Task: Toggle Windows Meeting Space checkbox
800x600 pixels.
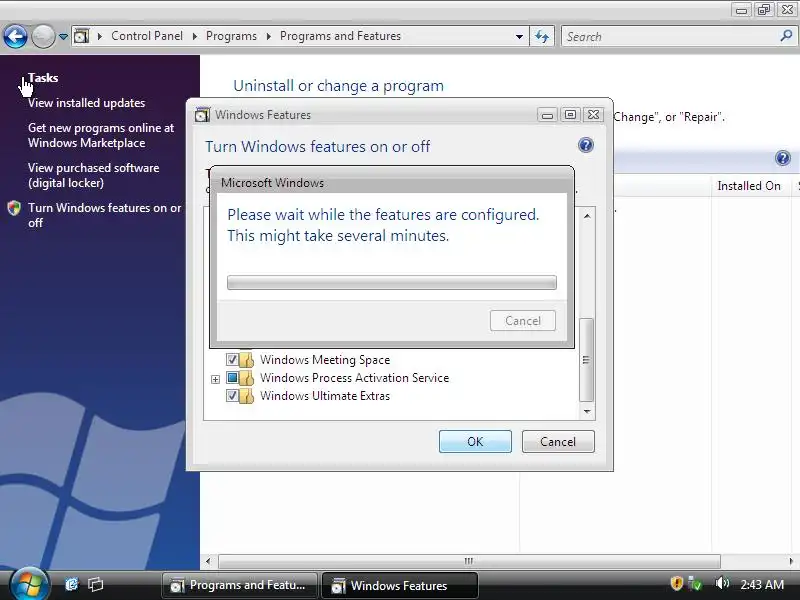Action: (x=232, y=360)
